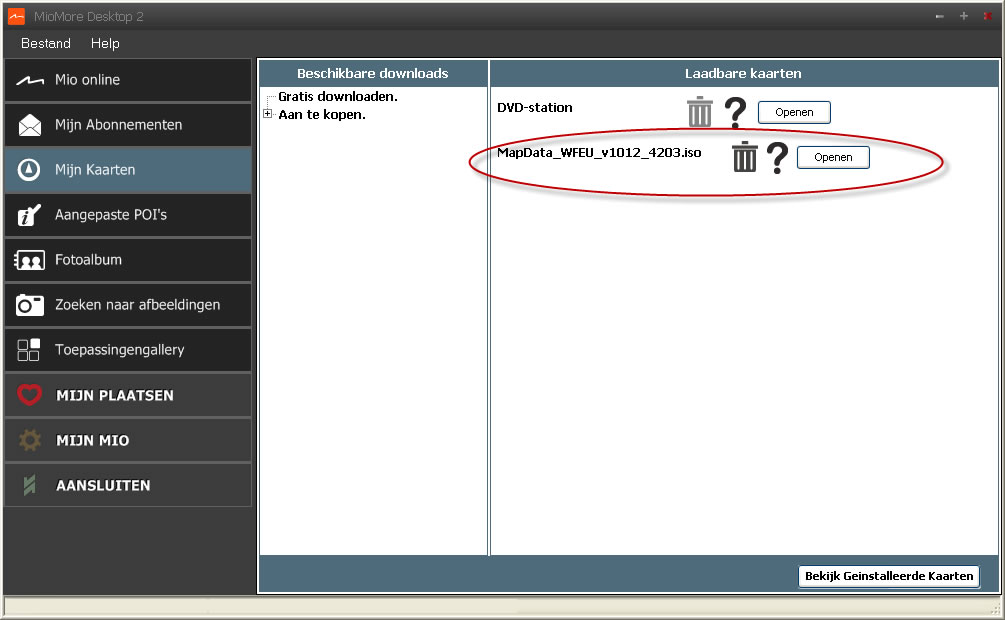
Task: Click the MIJN MIO gear icon
Action: pos(29,440)
